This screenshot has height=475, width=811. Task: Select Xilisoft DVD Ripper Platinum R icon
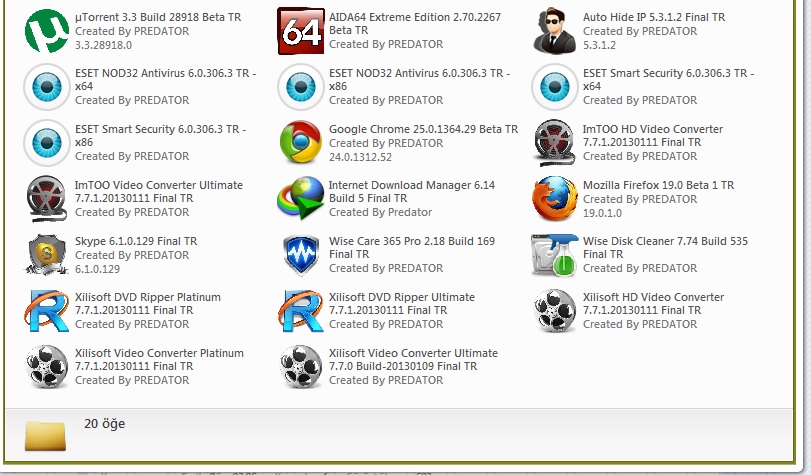point(47,310)
